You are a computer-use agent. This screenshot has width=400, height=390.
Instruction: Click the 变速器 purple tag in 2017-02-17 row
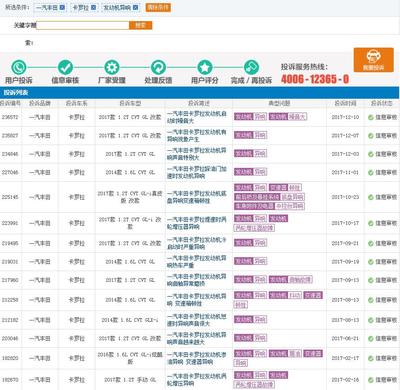point(313,353)
